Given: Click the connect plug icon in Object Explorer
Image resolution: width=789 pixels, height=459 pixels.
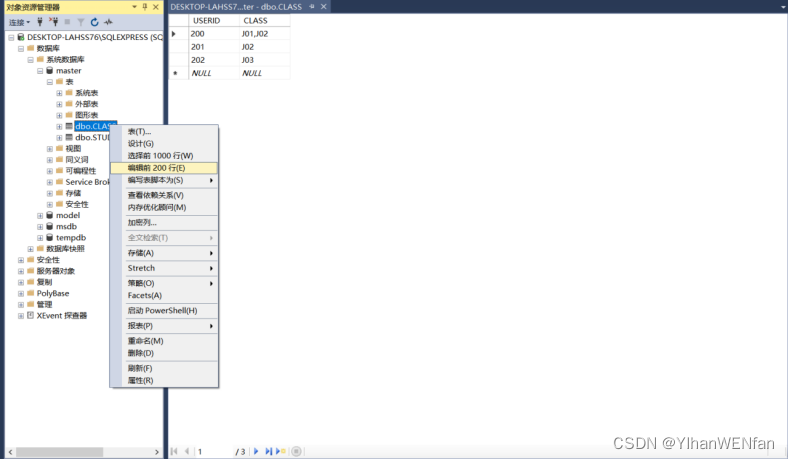Looking at the screenshot, I should point(40,22).
